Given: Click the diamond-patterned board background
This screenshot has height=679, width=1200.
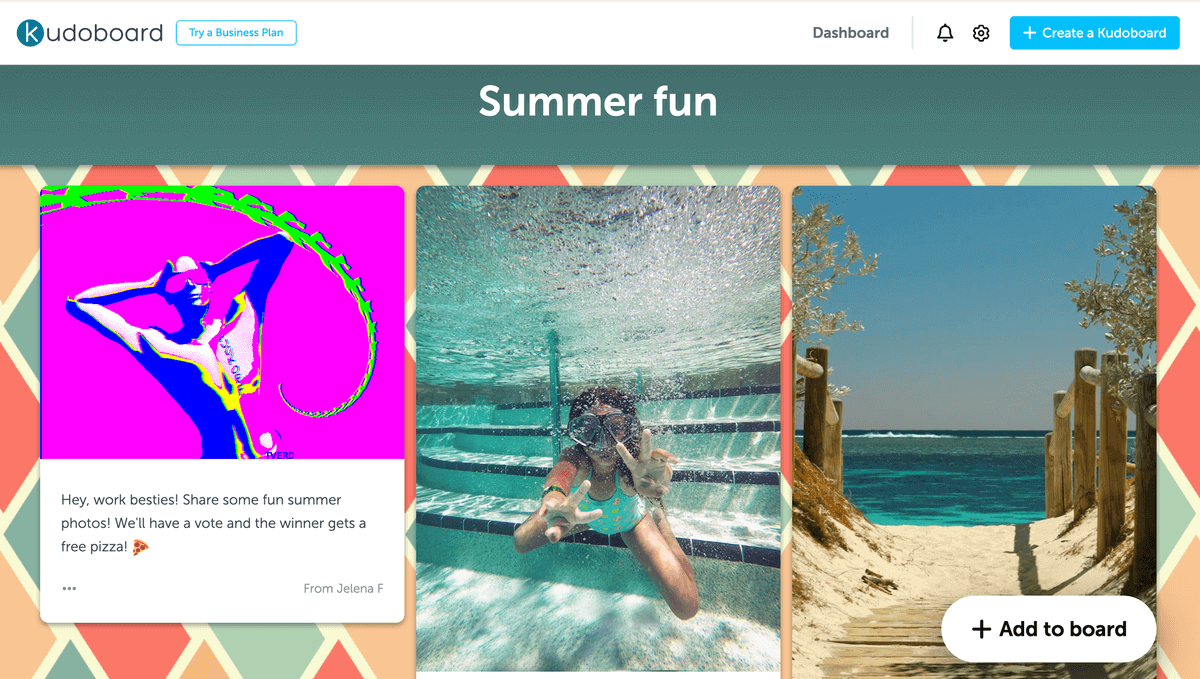Looking at the screenshot, I should pos(20,400).
